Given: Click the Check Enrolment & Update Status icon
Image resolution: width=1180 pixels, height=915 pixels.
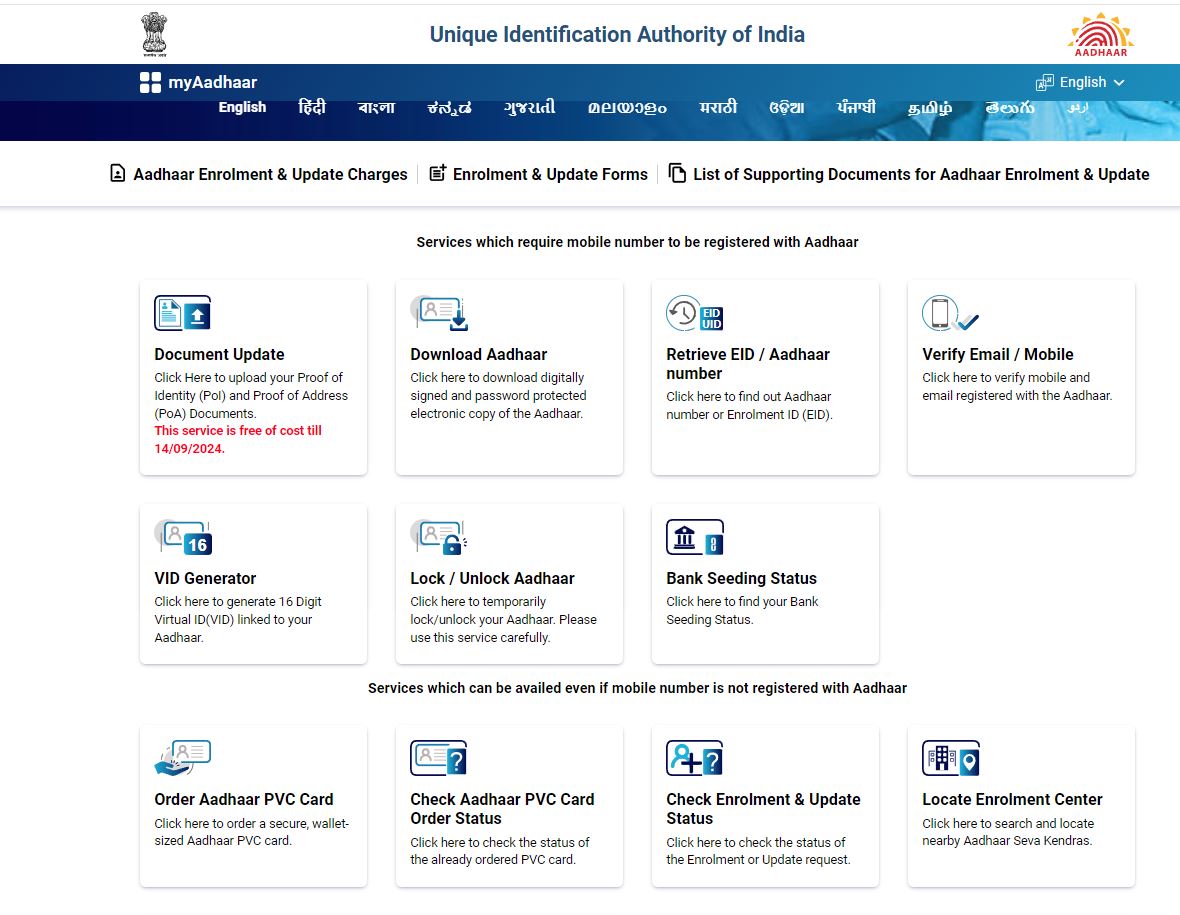Looking at the screenshot, I should [x=694, y=758].
